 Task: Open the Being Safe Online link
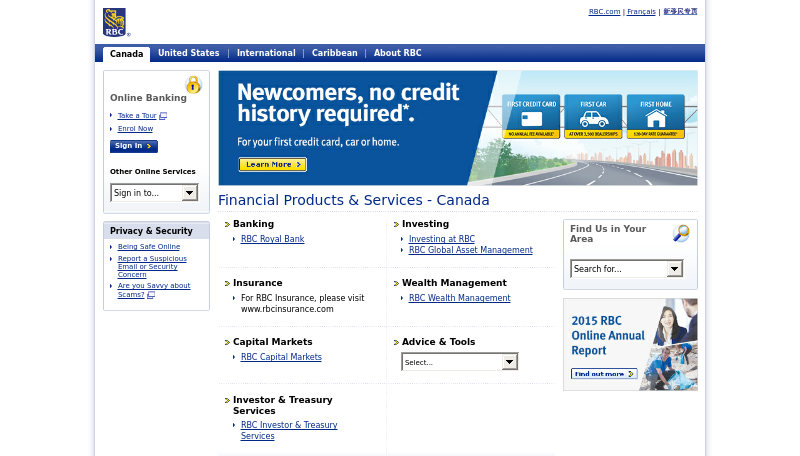coord(149,246)
